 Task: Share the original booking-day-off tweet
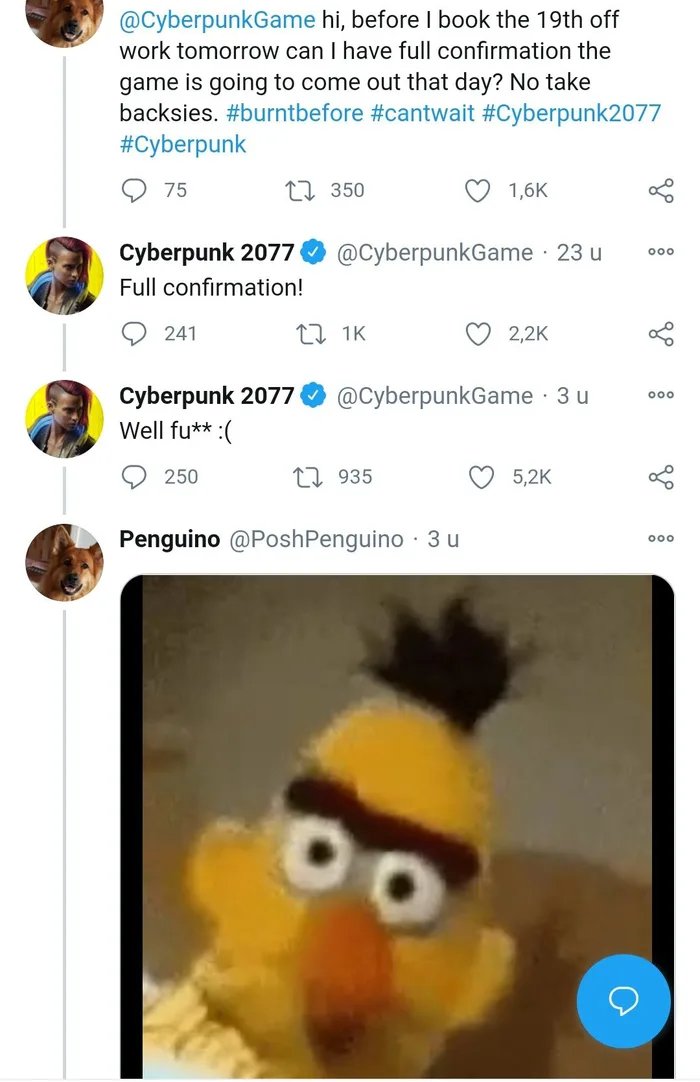661,190
